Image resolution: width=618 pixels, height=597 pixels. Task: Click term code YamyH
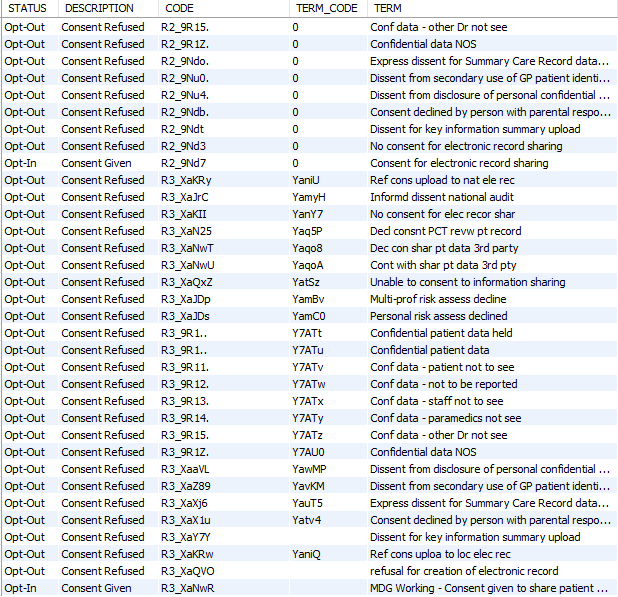click(309, 197)
